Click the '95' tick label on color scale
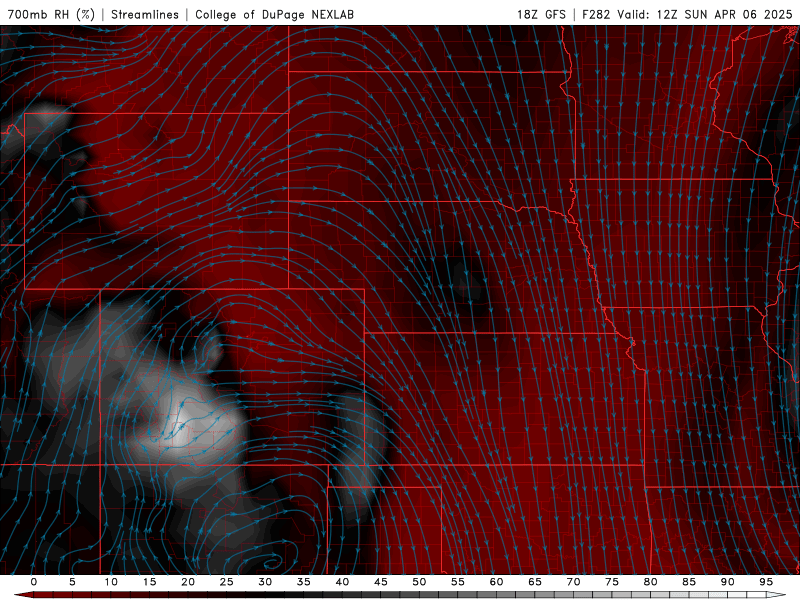This screenshot has height=600, width=800. (x=766, y=582)
